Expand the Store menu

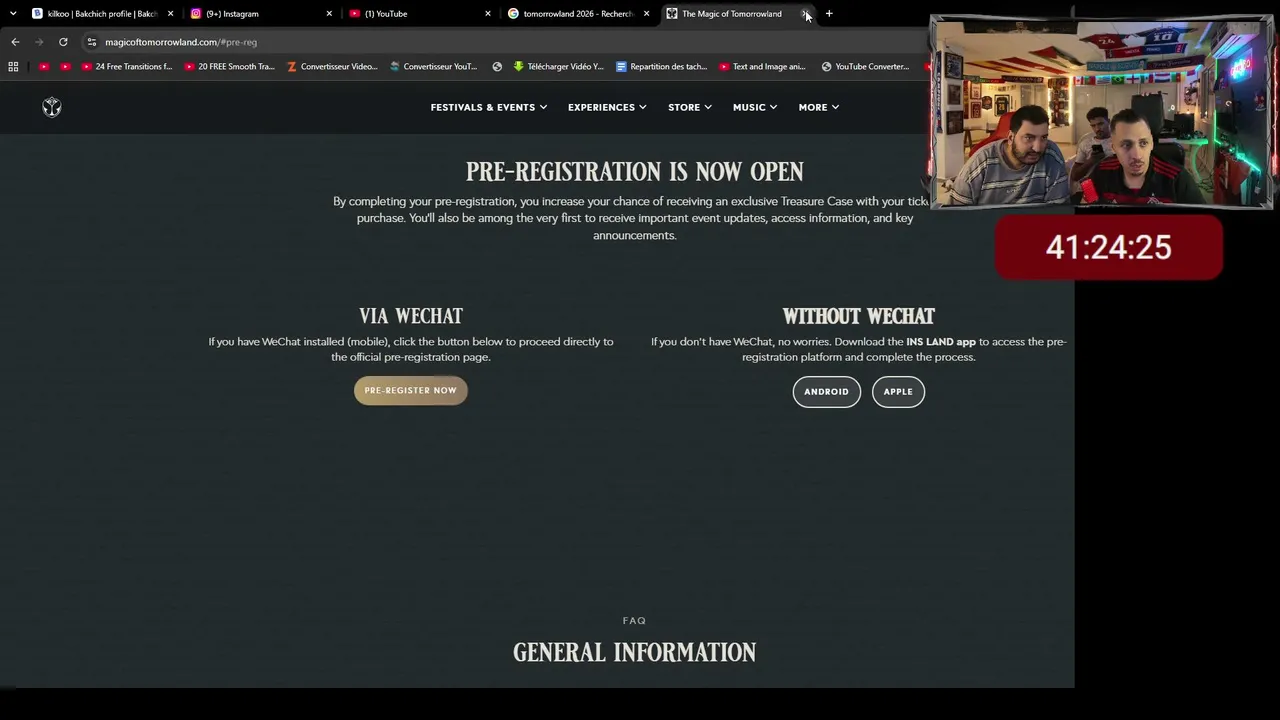(690, 107)
